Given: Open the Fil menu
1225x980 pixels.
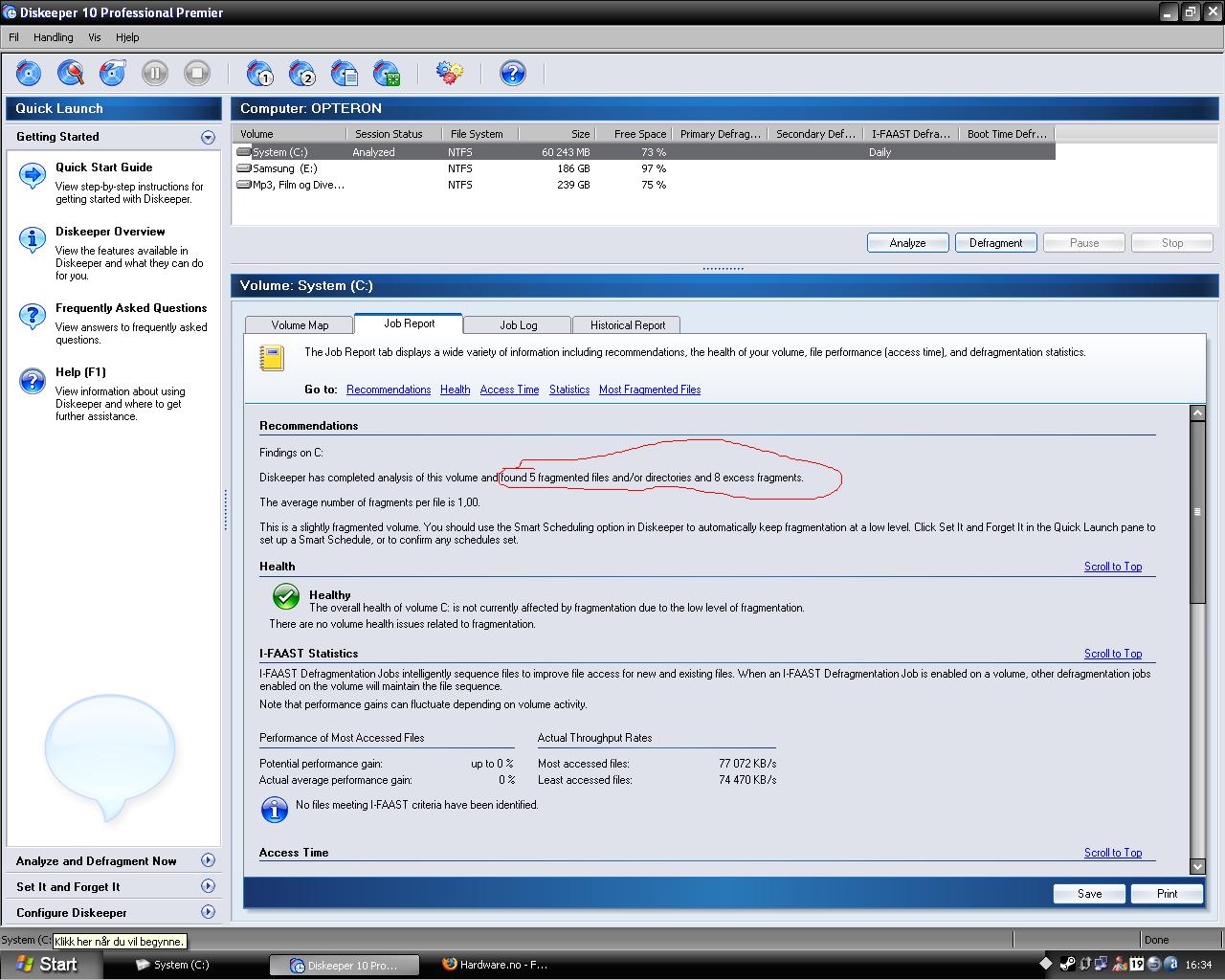Looking at the screenshot, I should [x=14, y=37].
